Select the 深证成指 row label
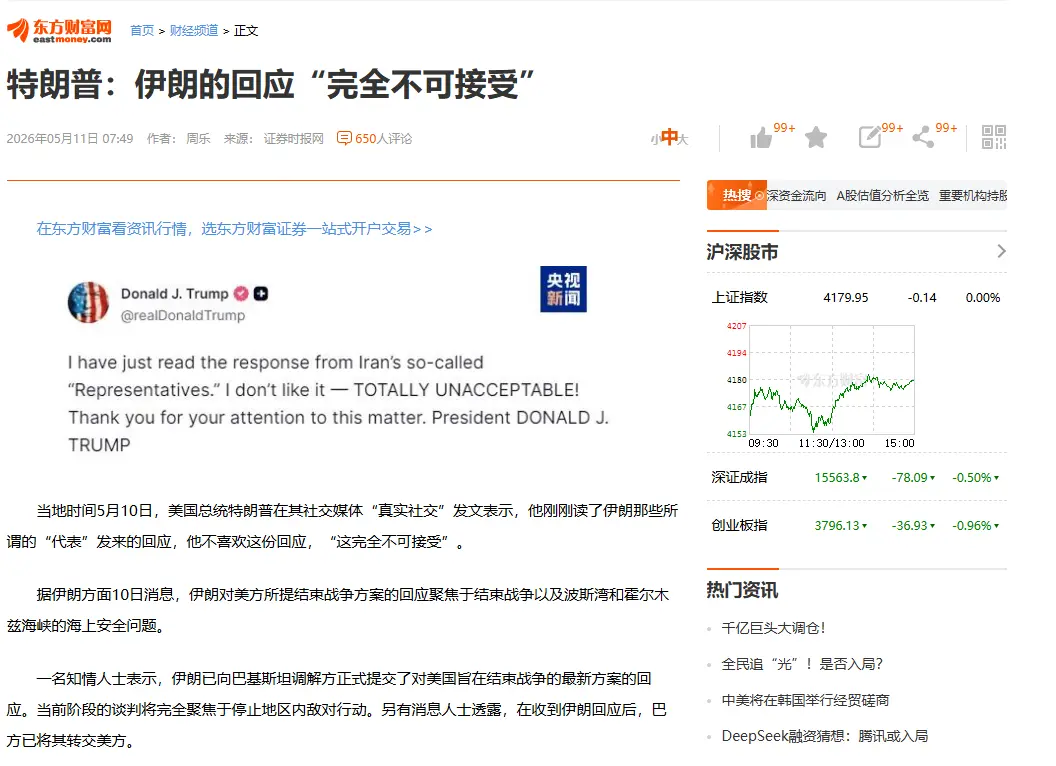 click(x=739, y=477)
